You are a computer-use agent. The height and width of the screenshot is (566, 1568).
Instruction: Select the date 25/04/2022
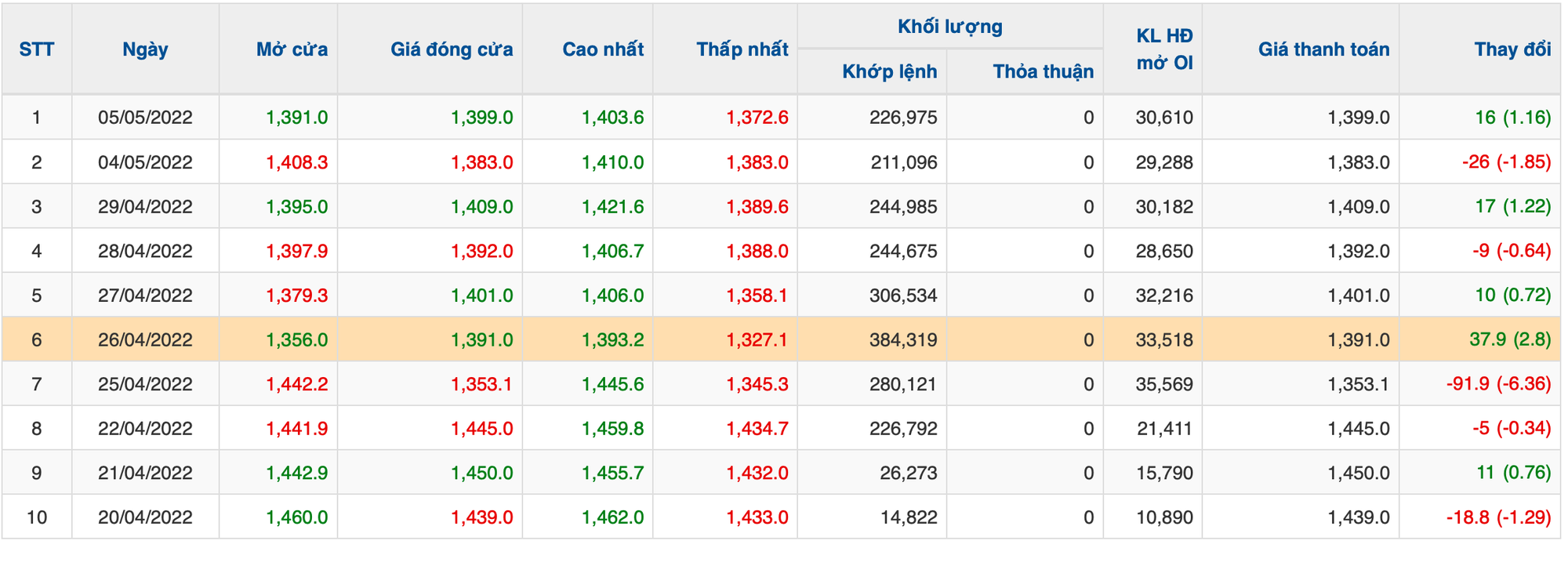coord(145,384)
